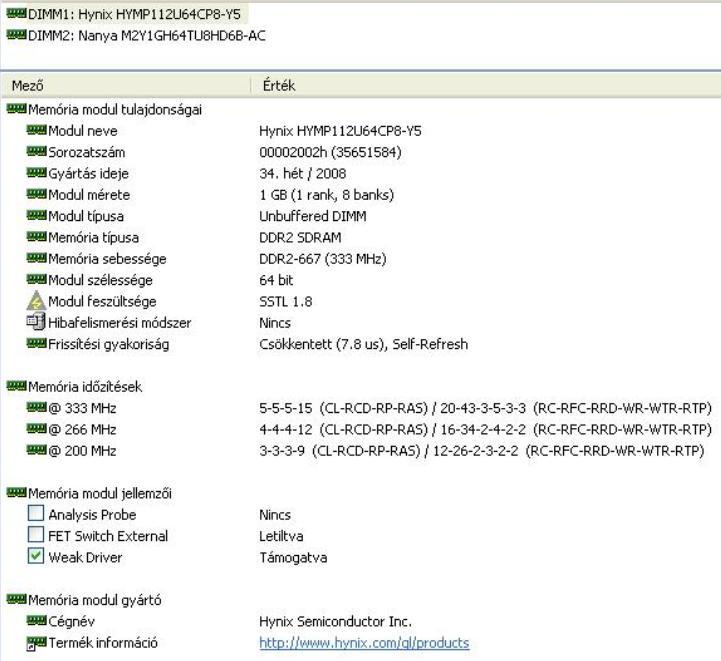Click the Sorozatszám row icon
The width and height of the screenshot is (721, 661).
(x=36, y=151)
